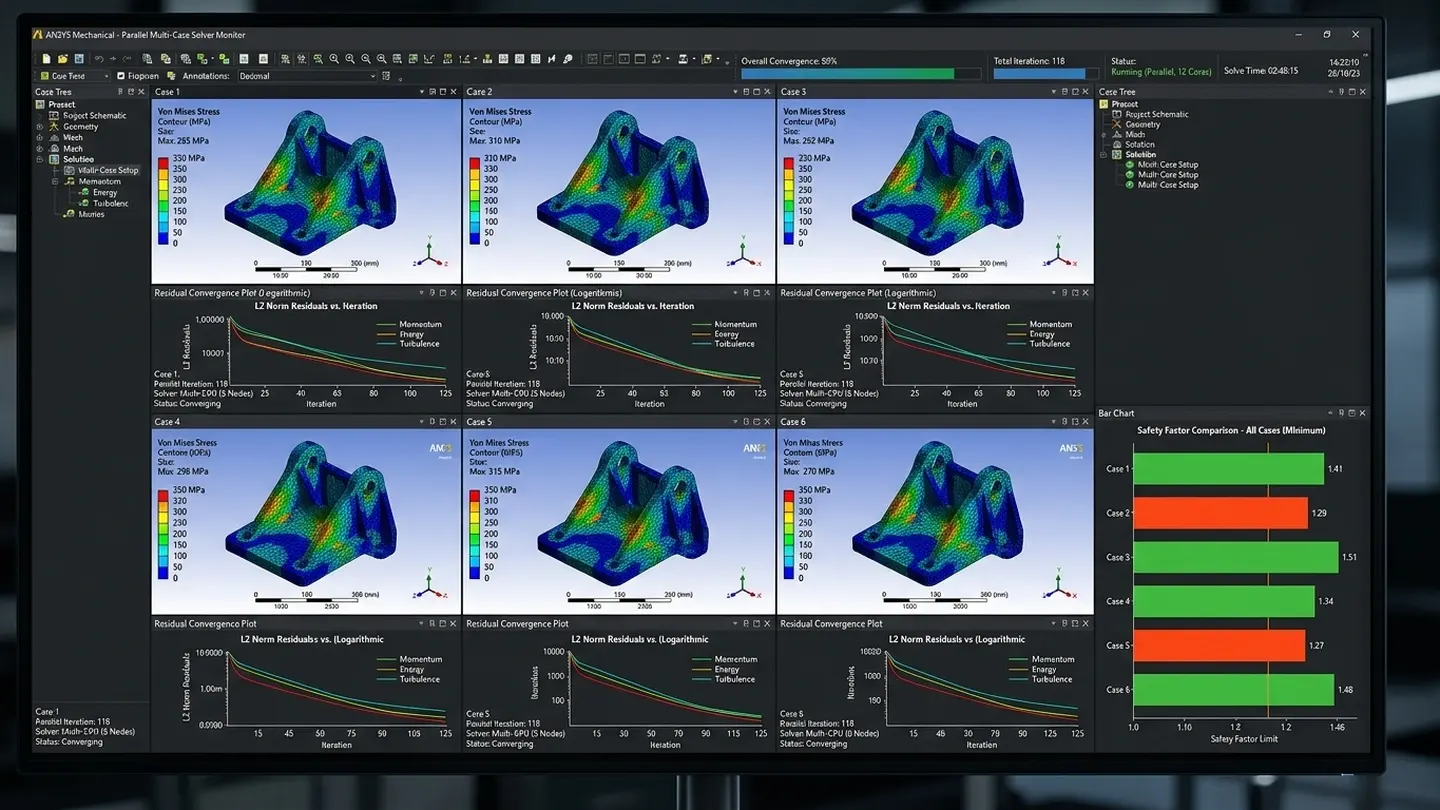Viewport: 1440px width, 810px height.
Task: Select the Case 4 panel title
Action: (167, 422)
